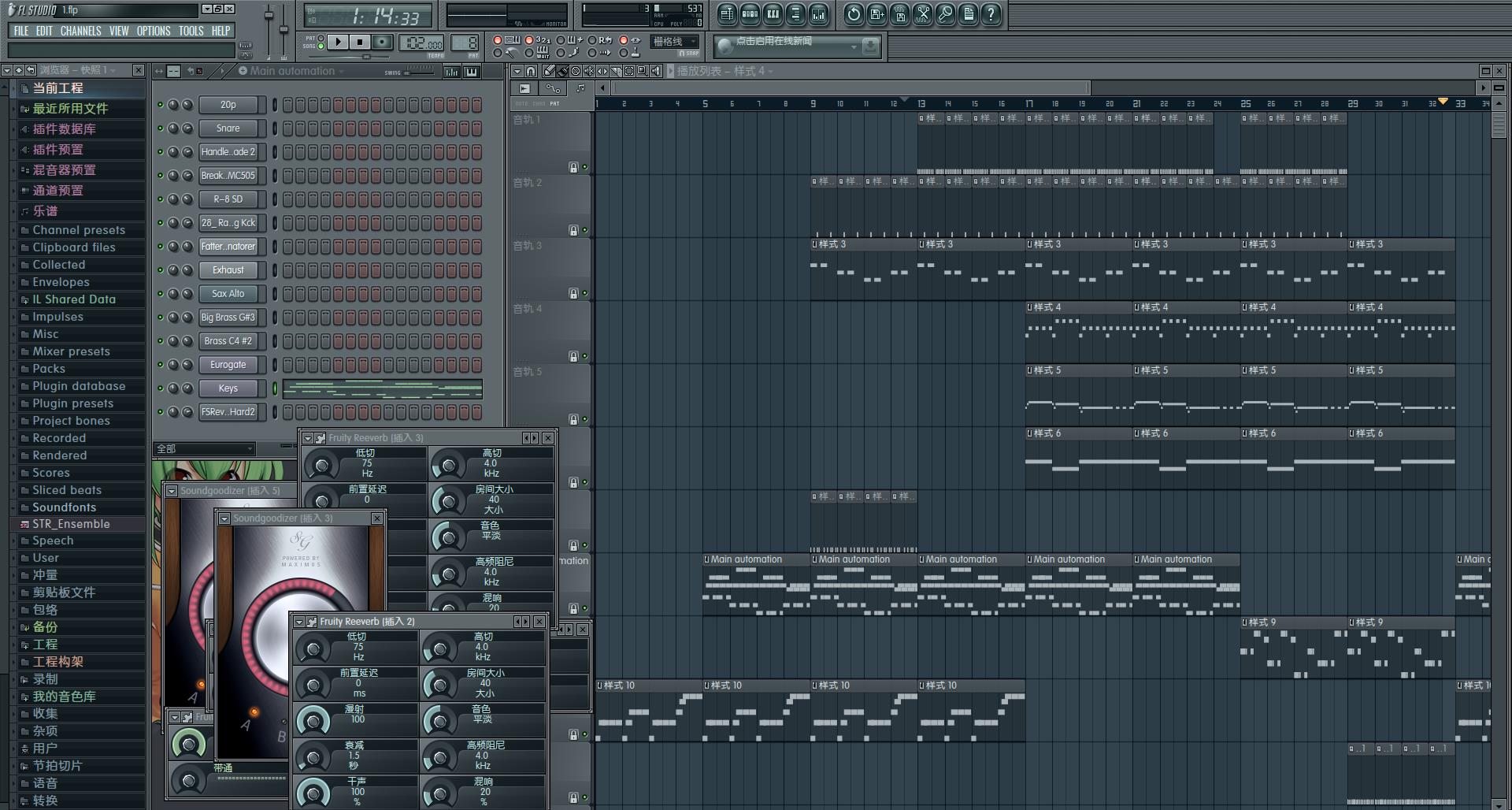The width and height of the screenshot is (1512, 810).
Task: Open Fruity Reeverb (插入 2) window menu arrow
Action: [x=299, y=622]
